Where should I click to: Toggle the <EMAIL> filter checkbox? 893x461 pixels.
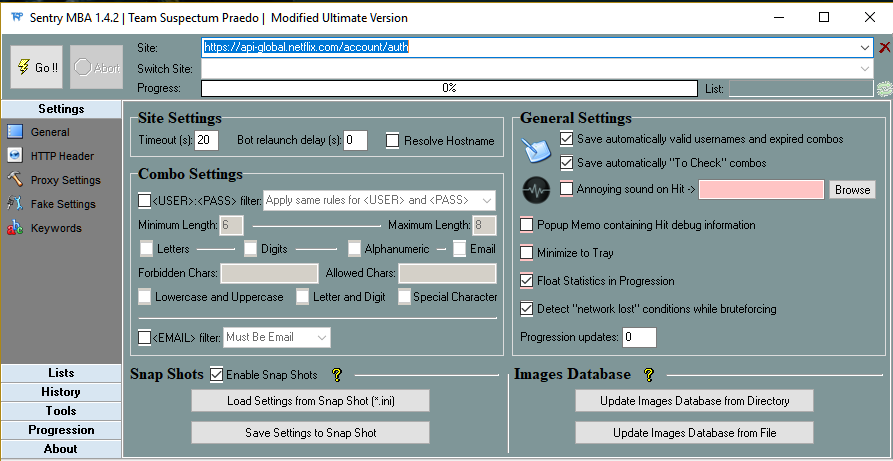tap(145, 337)
